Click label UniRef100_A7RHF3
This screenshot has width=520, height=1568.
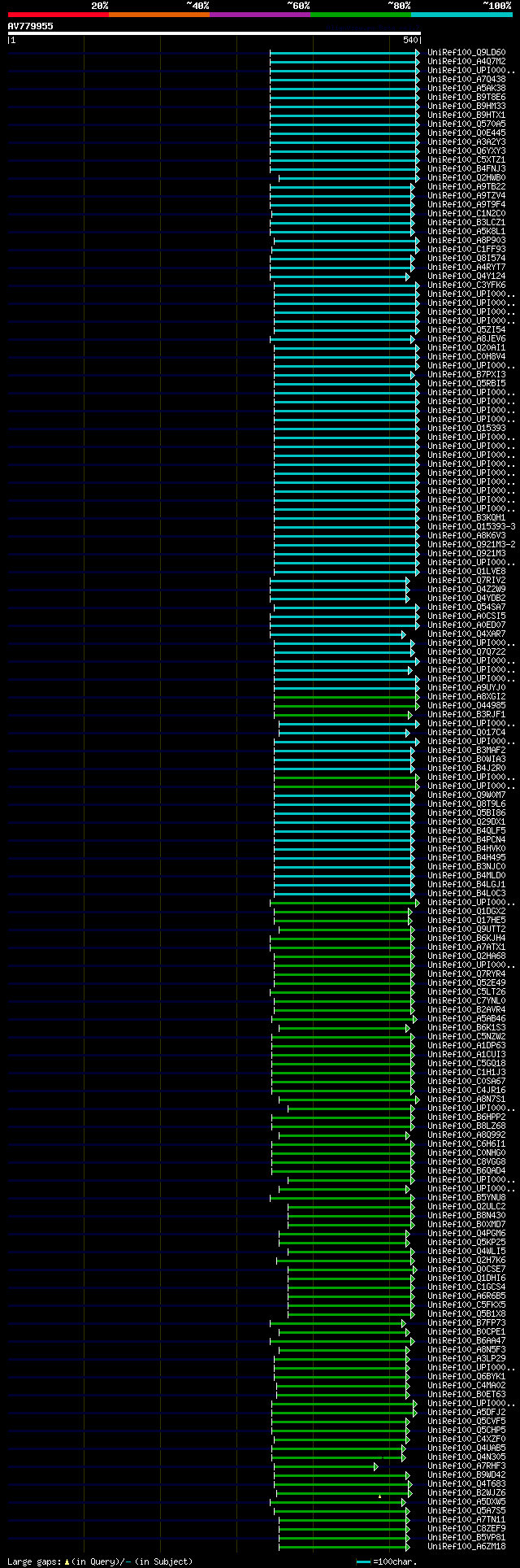pyautogui.click(x=466, y=1466)
